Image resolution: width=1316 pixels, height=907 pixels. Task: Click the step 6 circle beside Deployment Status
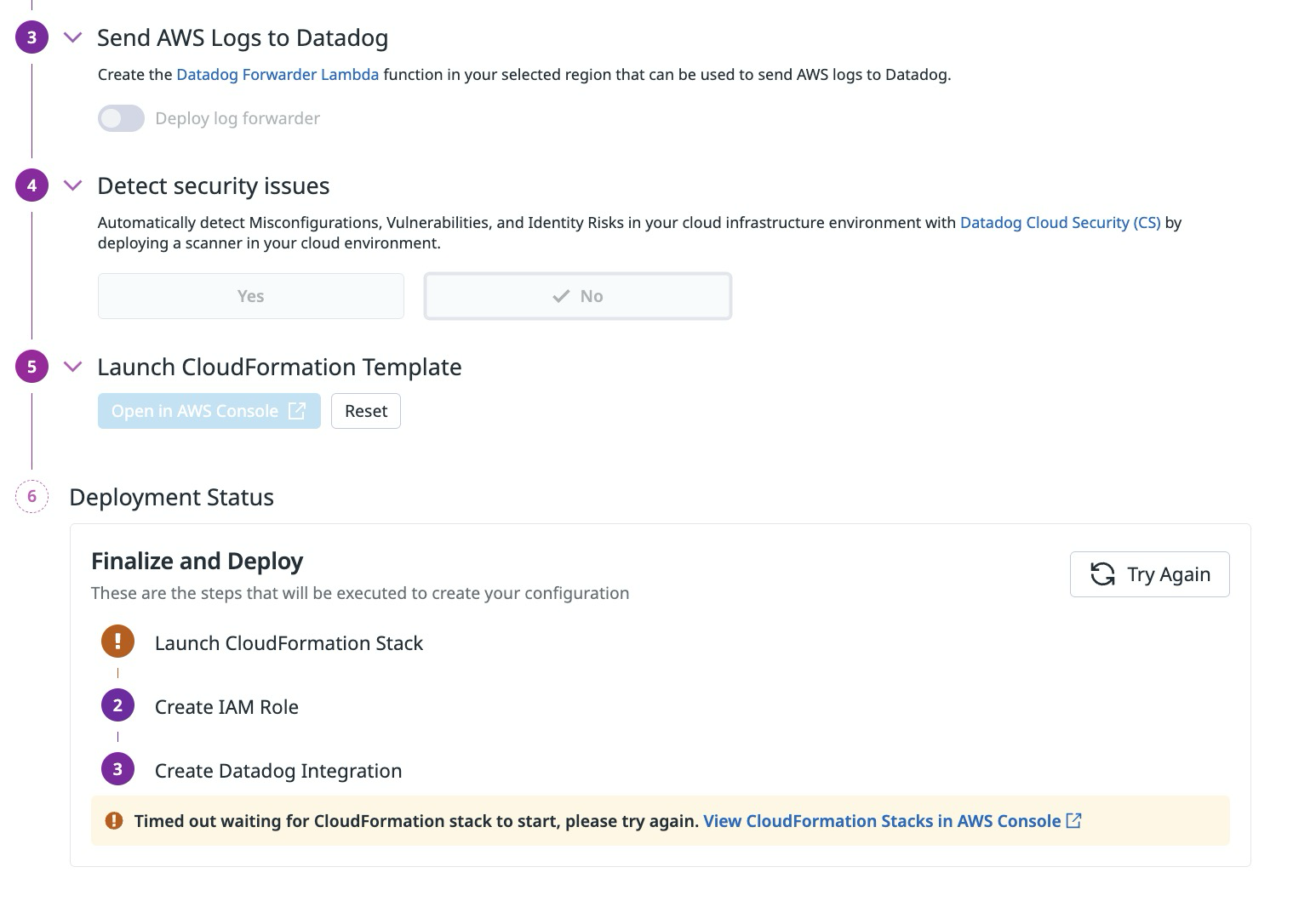click(x=31, y=497)
